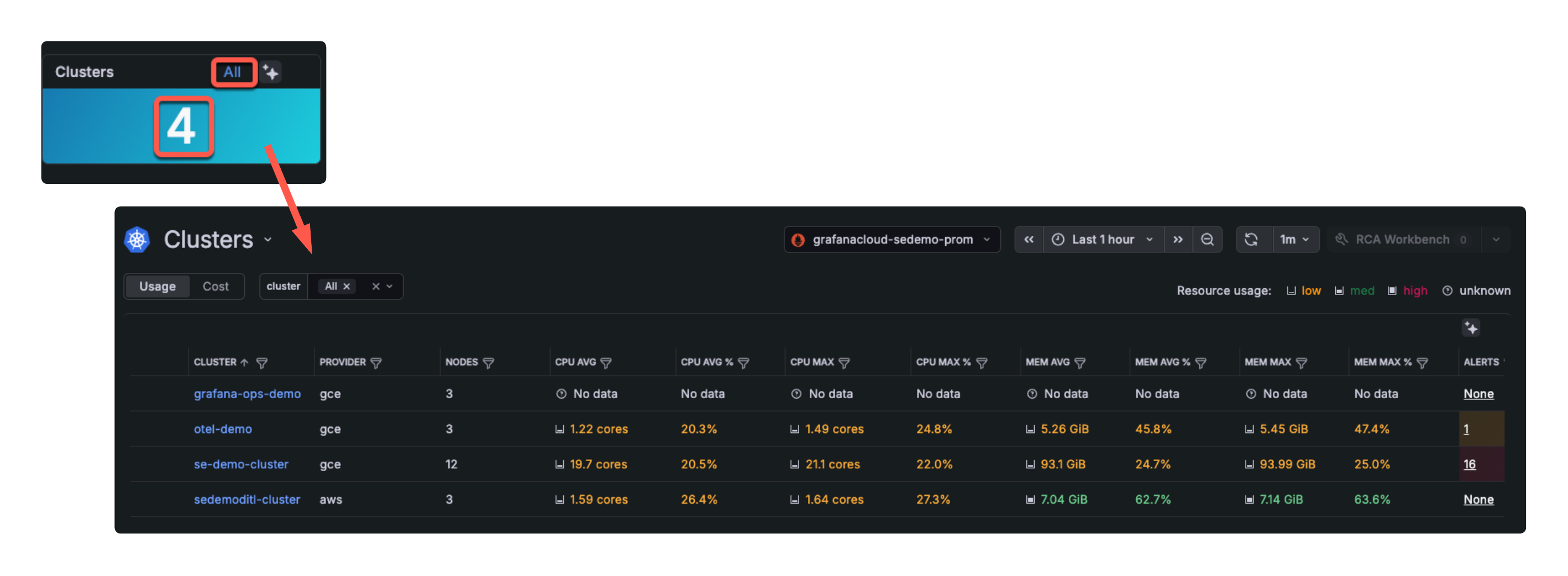Screen dimensions: 1568x576
Task: Filter the PROVIDER column
Action: 376,362
